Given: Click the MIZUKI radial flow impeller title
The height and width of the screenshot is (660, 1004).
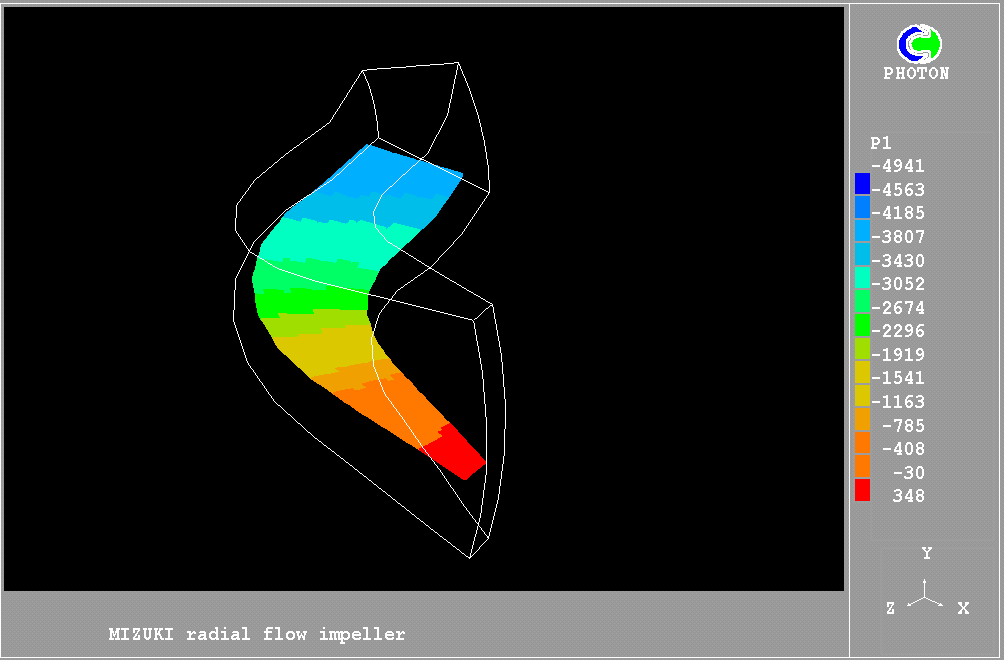Looking at the screenshot, I should (x=257, y=634).
